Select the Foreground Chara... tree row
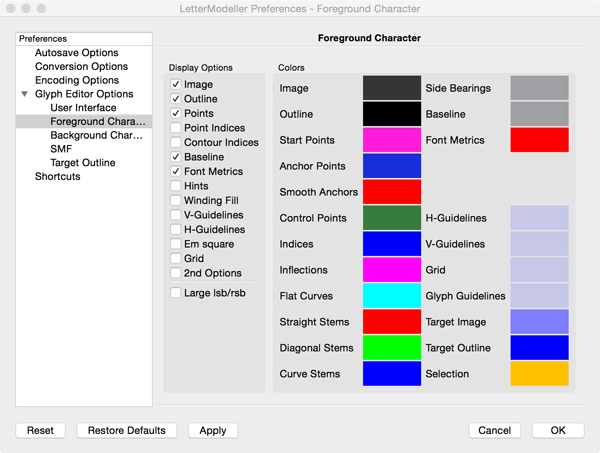 84,121
